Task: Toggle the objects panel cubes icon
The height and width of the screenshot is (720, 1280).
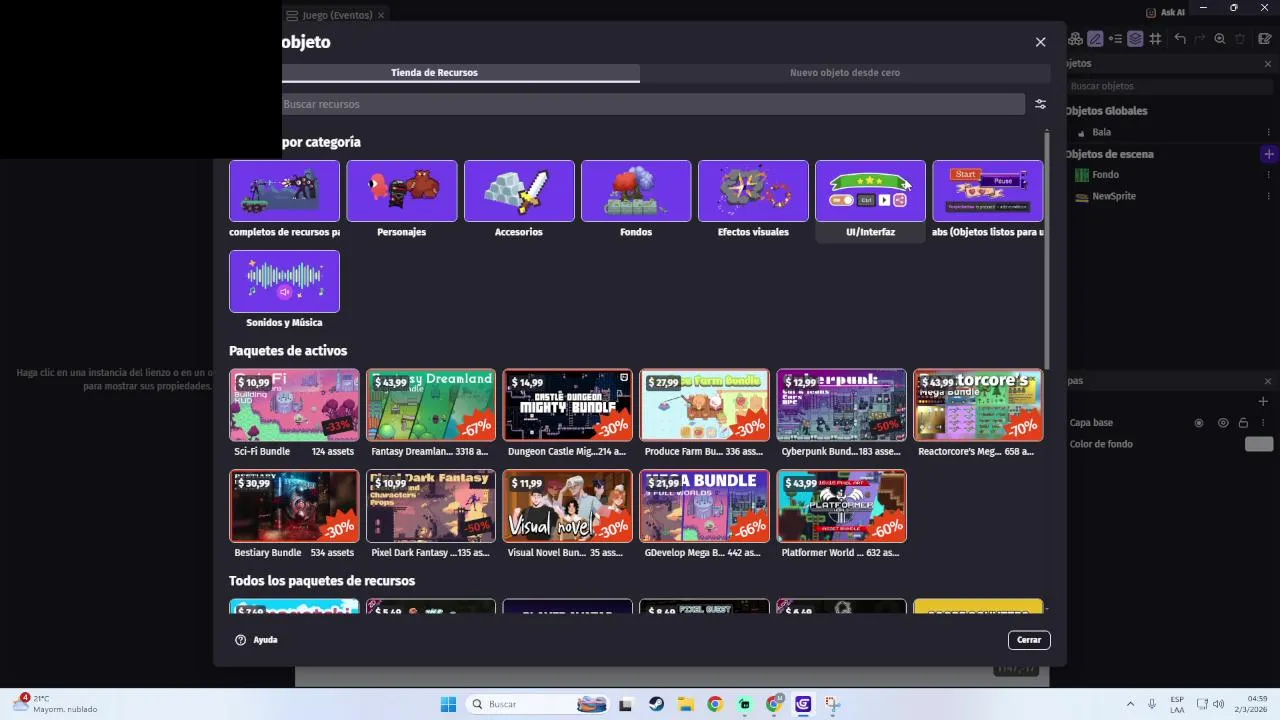Action: click(x=1076, y=39)
